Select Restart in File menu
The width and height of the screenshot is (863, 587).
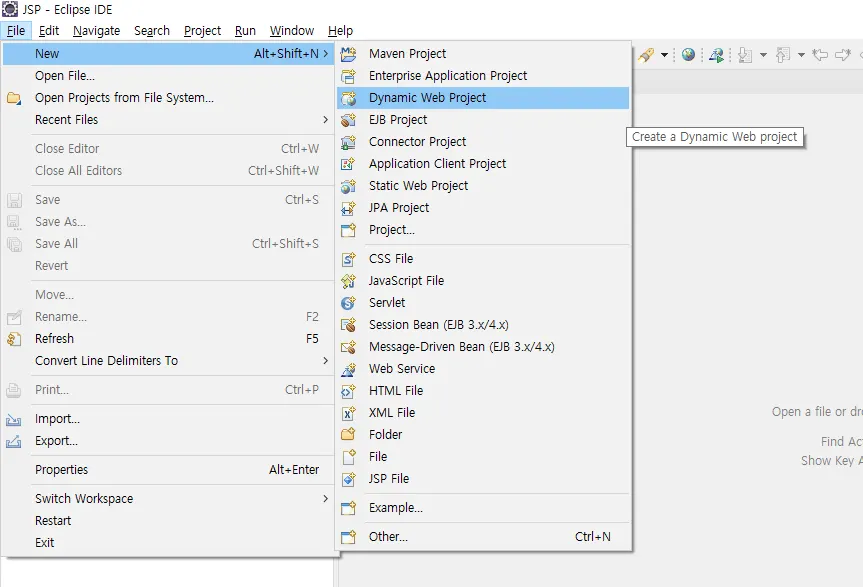pos(168,521)
